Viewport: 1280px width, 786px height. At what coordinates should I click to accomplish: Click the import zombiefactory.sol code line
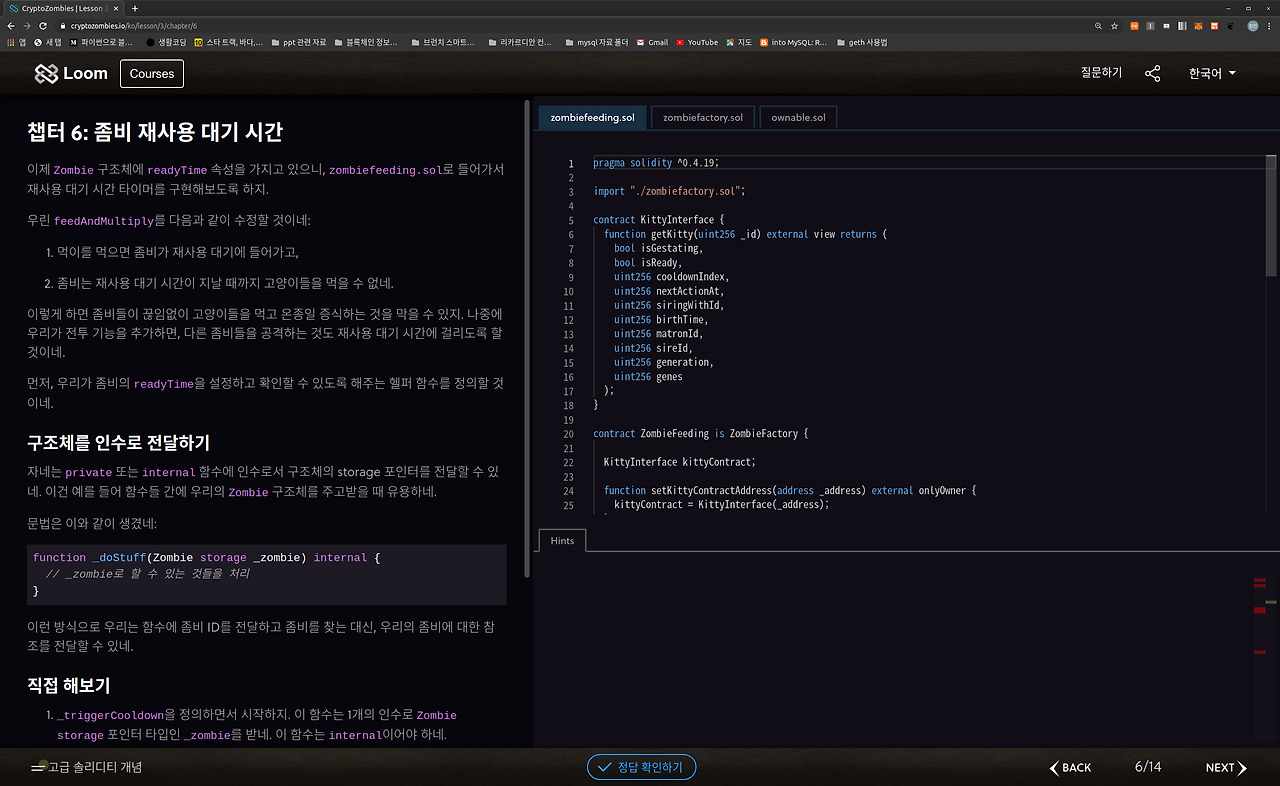coord(669,191)
